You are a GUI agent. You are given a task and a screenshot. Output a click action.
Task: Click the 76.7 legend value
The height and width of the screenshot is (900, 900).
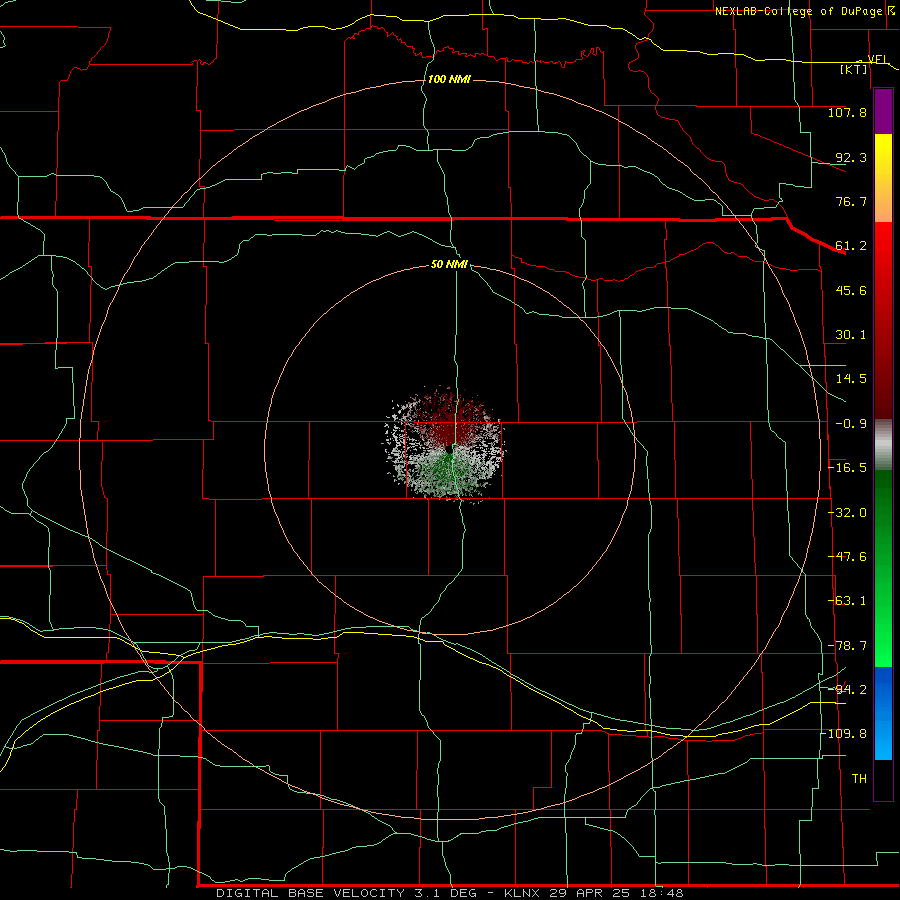tap(851, 201)
